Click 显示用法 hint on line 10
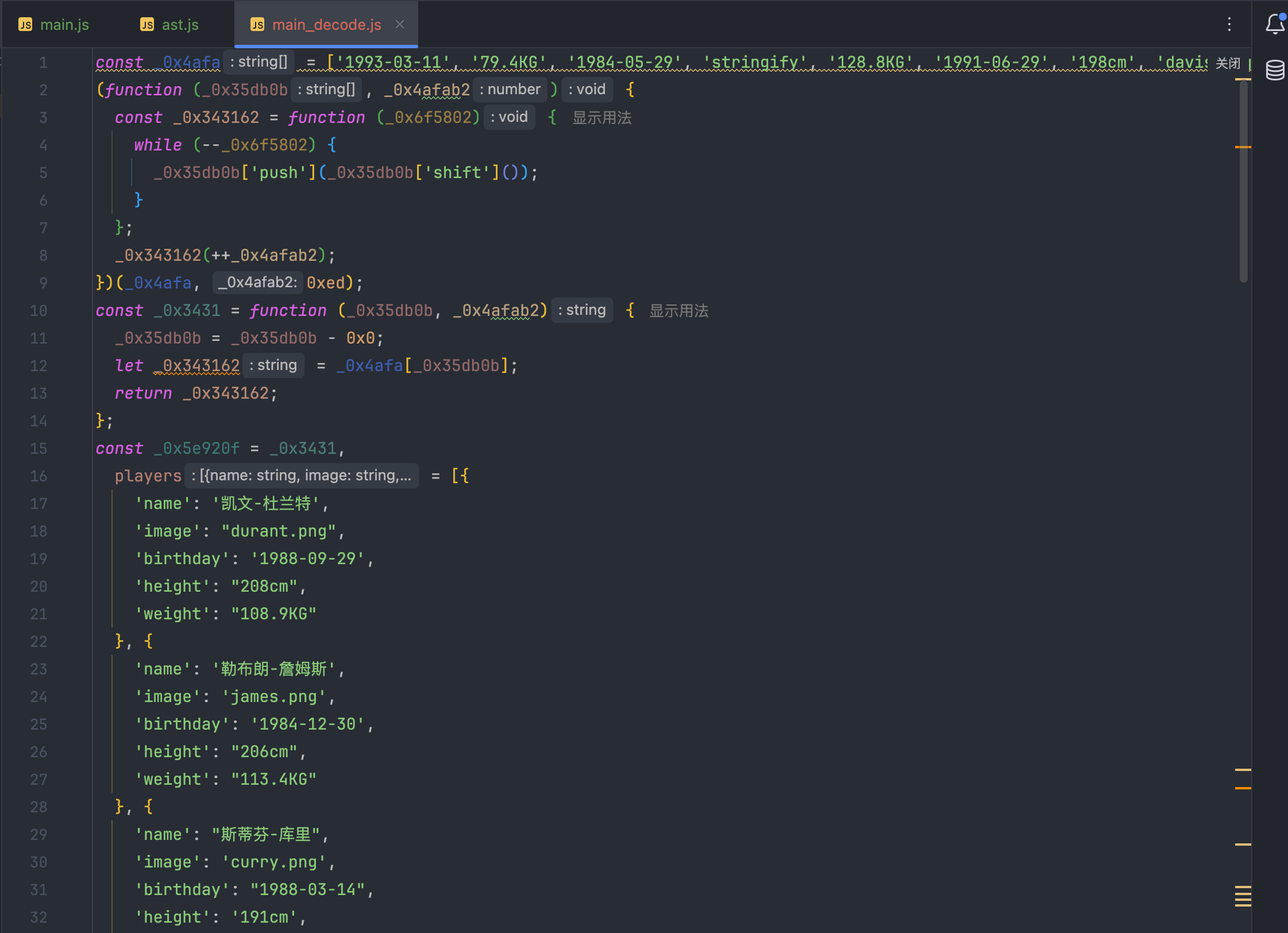1288x933 pixels. 678,311
